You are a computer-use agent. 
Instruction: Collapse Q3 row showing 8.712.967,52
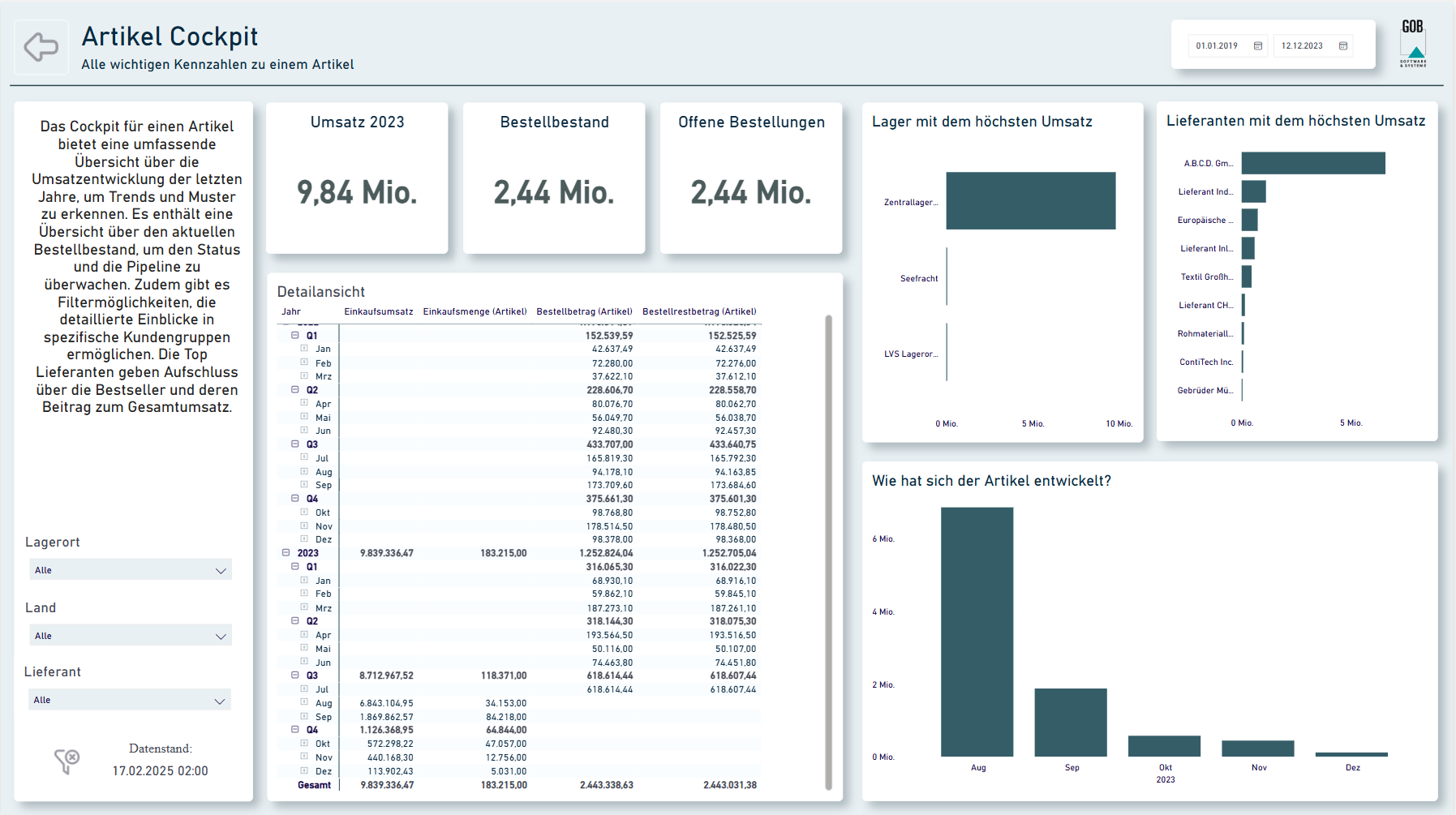pyautogui.click(x=295, y=676)
